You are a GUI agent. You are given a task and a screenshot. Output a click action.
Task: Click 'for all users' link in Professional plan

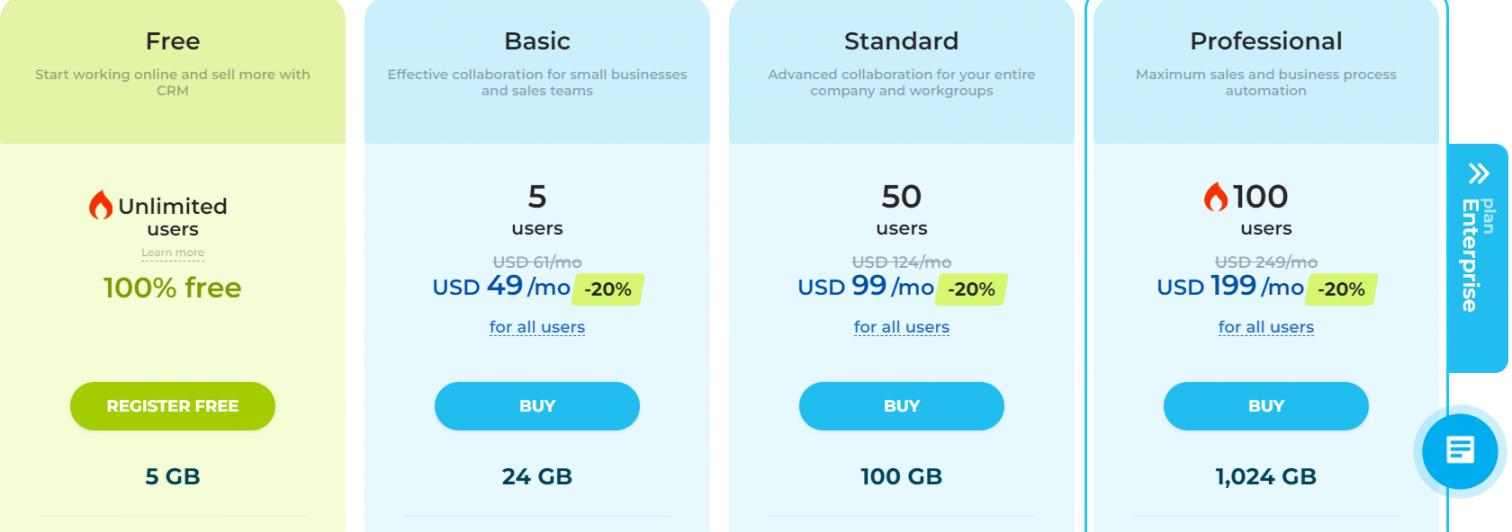[1265, 327]
